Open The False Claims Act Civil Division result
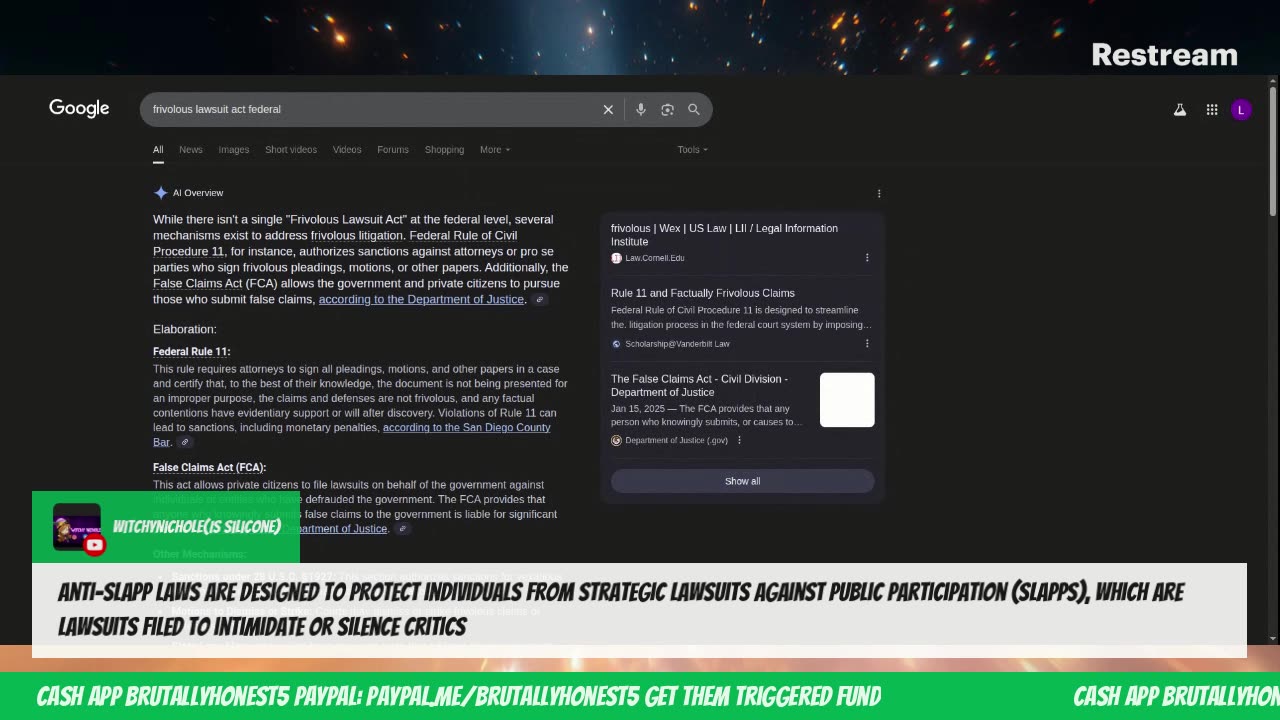 [700, 386]
